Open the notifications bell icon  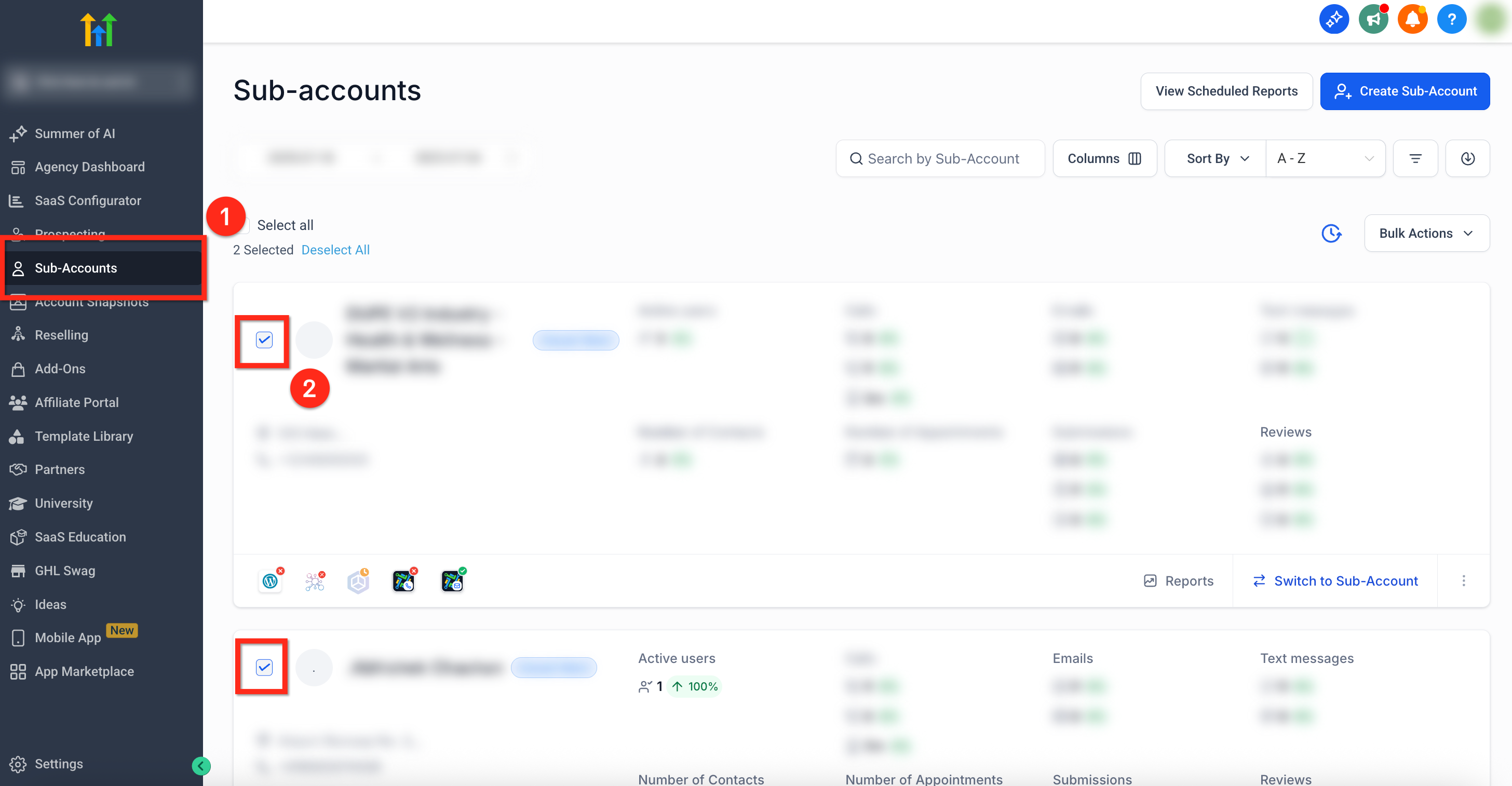pyautogui.click(x=1412, y=19)
